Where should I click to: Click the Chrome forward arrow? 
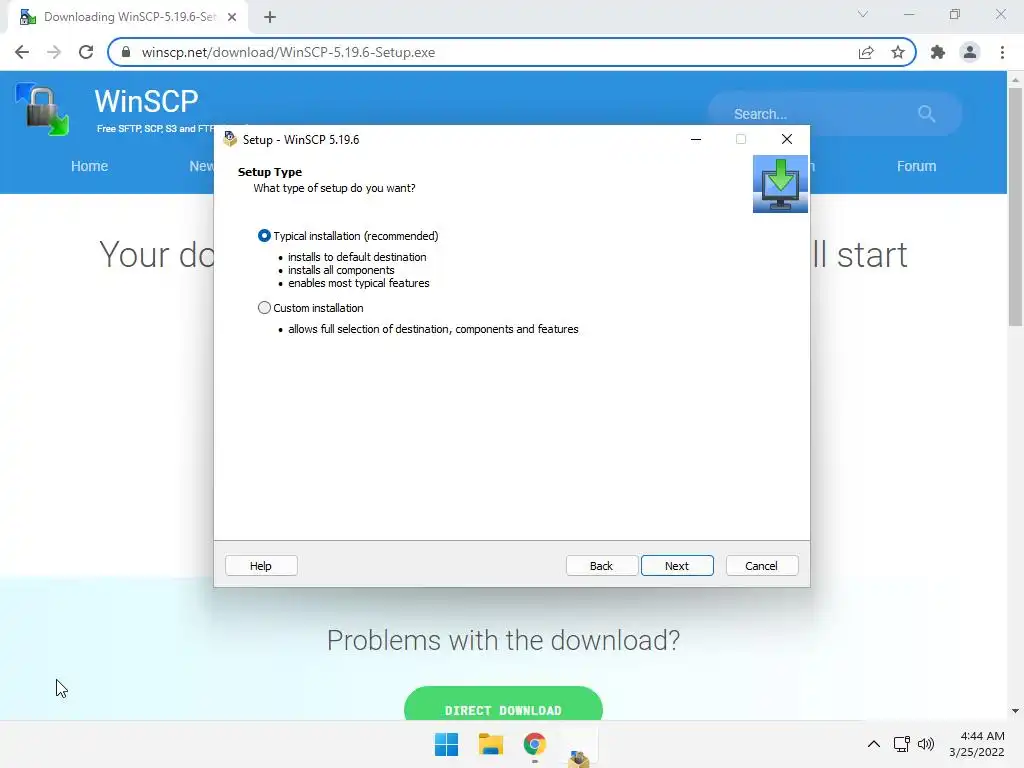coord(54,52)
